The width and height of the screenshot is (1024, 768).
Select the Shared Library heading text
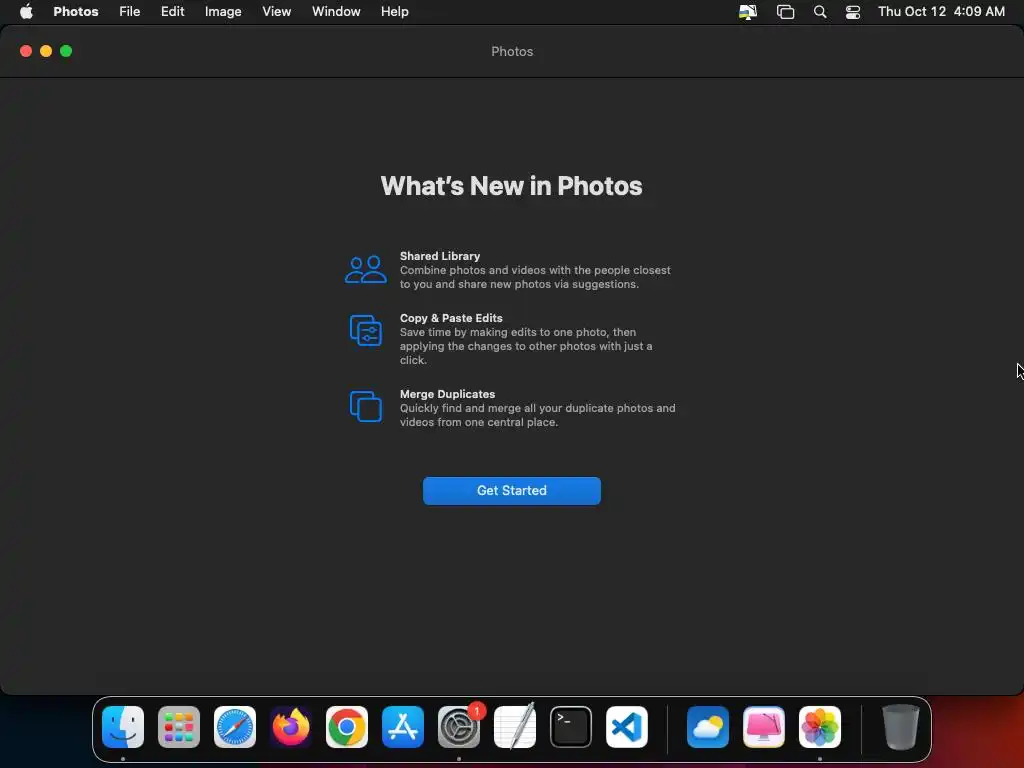pos(440,256)
